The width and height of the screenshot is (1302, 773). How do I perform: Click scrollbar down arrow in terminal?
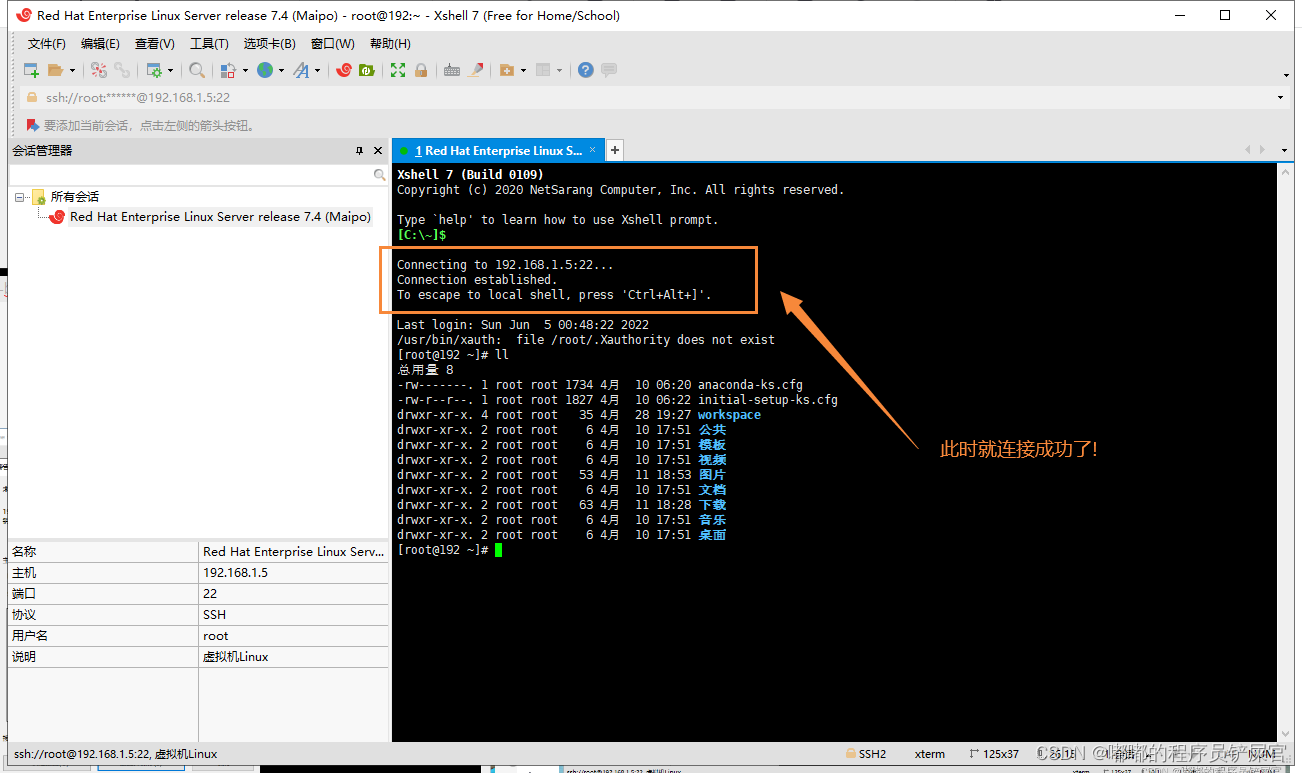point(1285,736)
